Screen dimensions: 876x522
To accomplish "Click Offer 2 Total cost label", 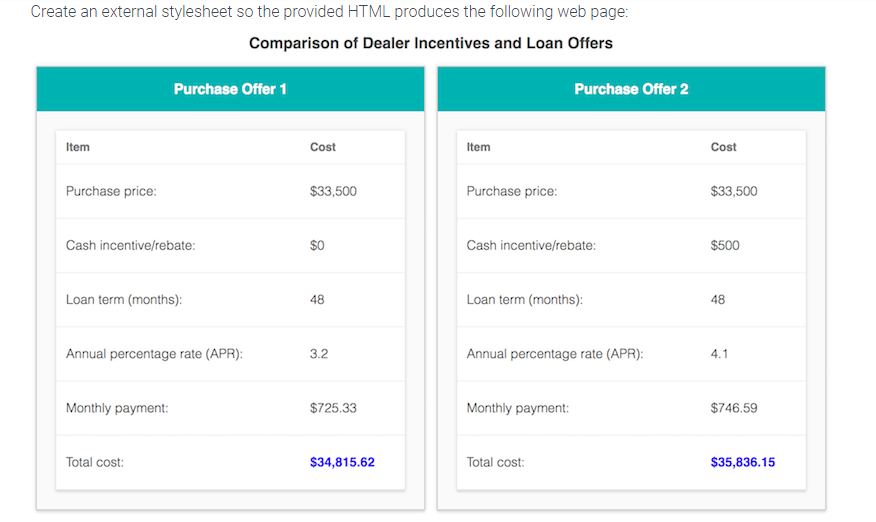I will [x=496, y=462].
